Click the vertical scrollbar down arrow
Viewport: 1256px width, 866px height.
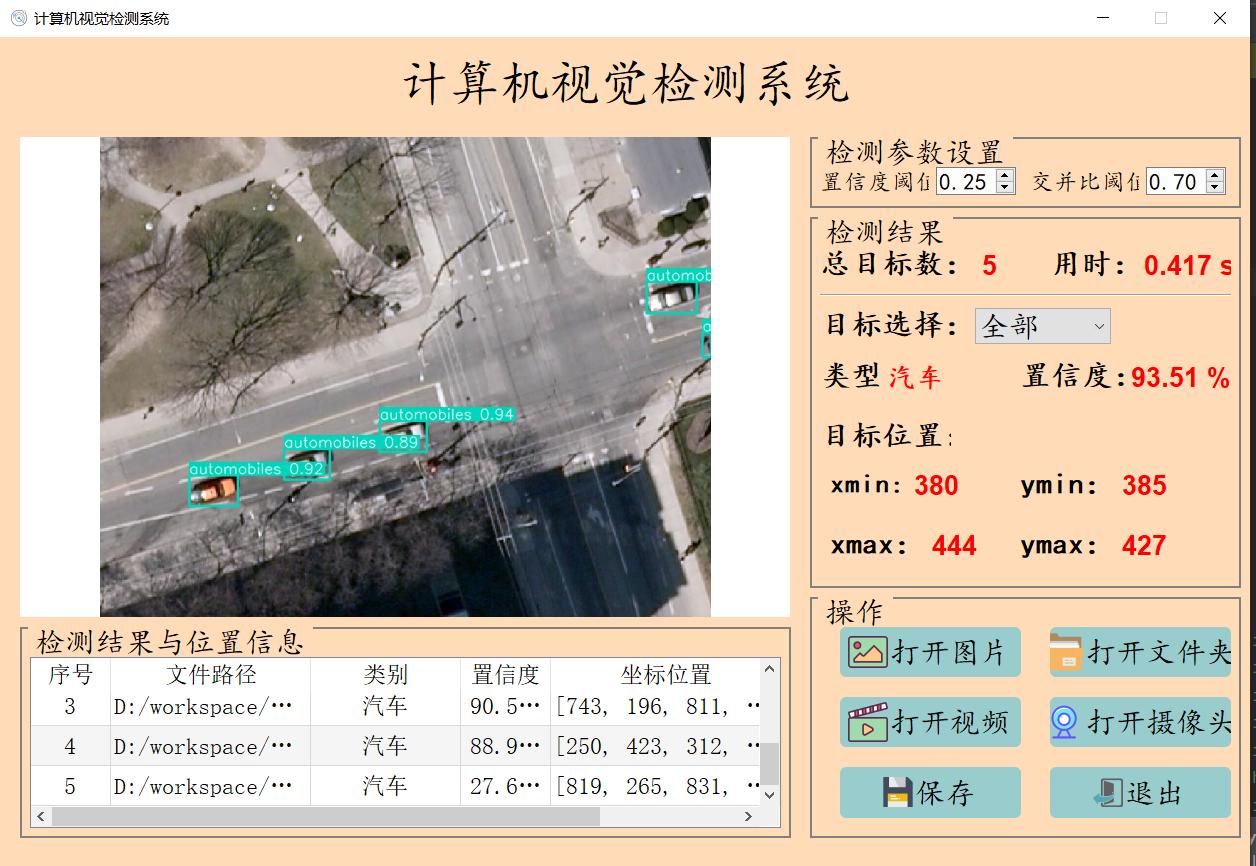770,794
